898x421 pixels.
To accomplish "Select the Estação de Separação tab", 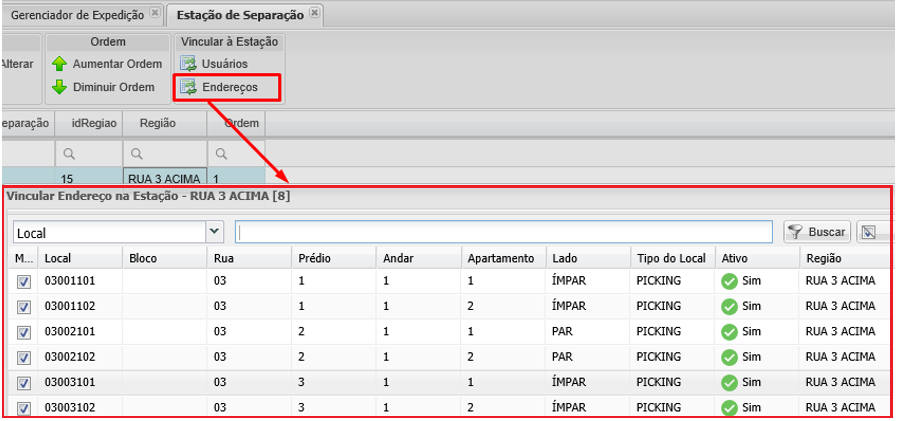I will click(240, 15).
